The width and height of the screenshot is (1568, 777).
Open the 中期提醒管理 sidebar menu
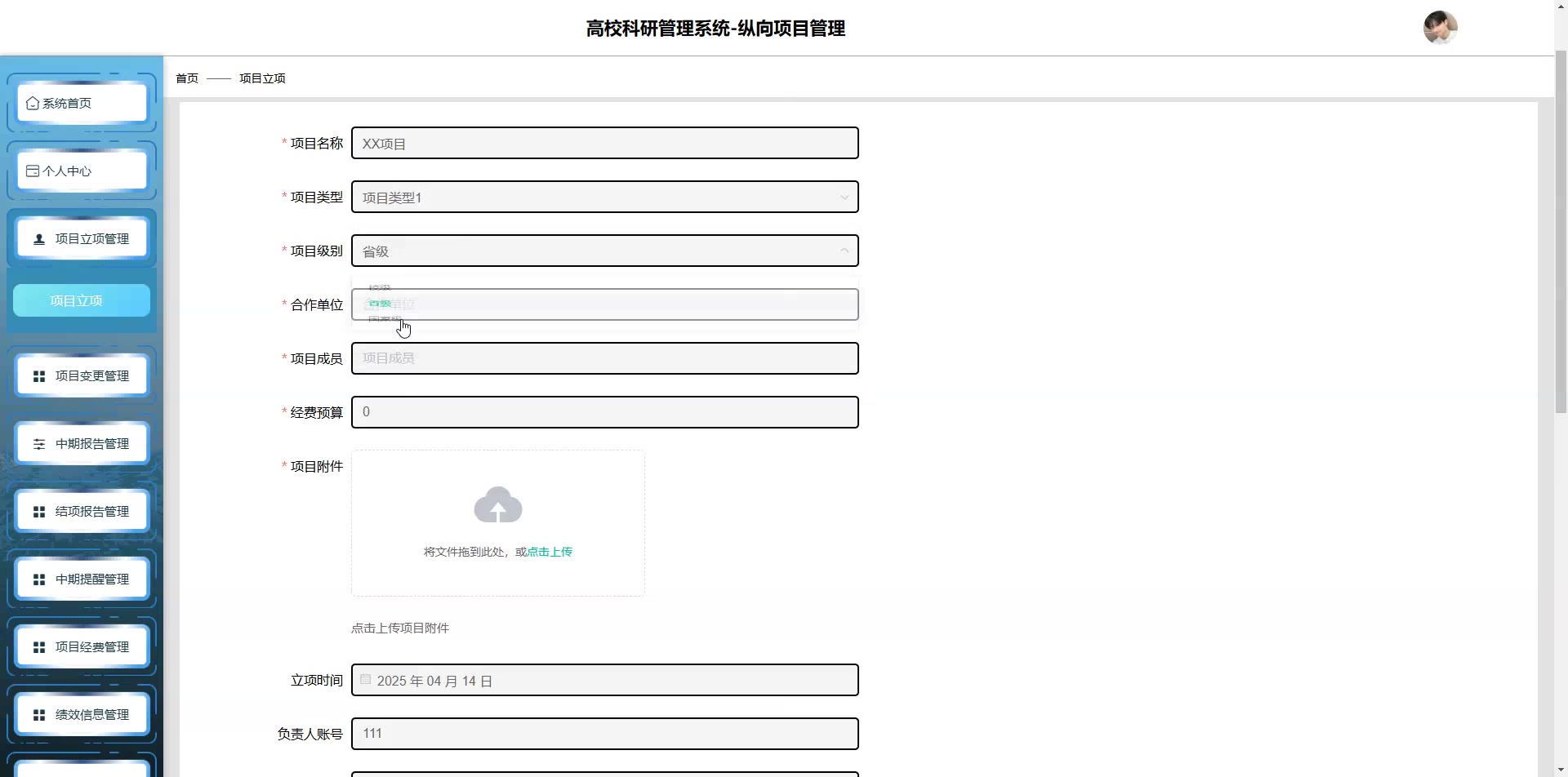tap(82, 579)
